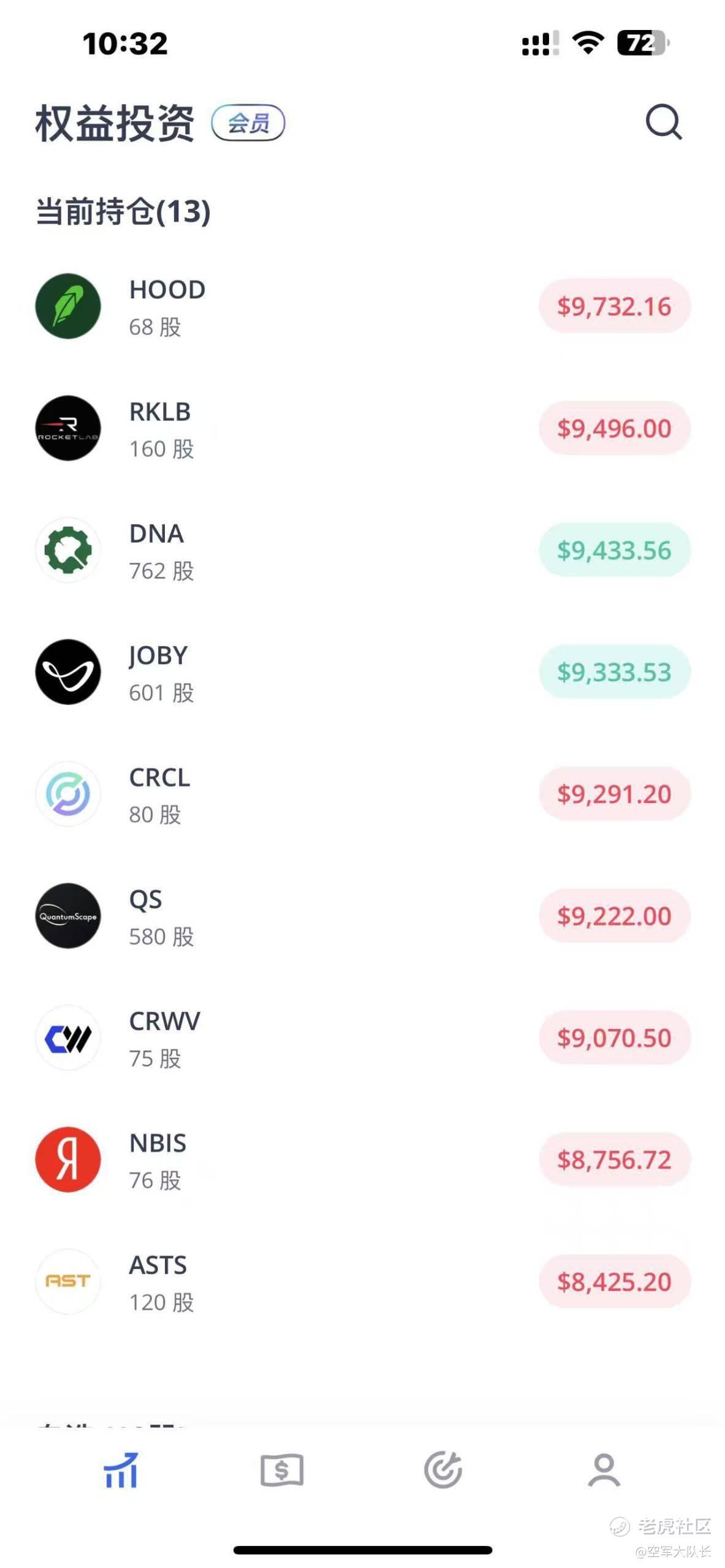This screenshot has height=1568, width=725.
Task: Tap the 当前持仓(13) section heading
Action: tap(123, 211)
